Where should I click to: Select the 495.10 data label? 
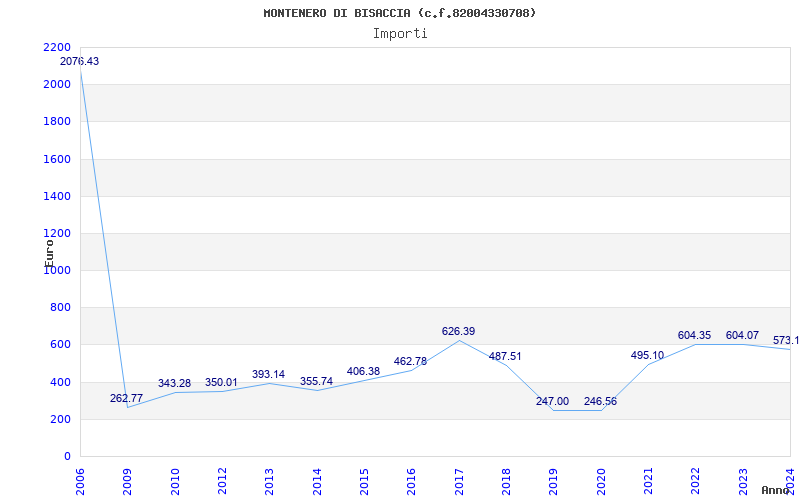[x=647, y=356]
